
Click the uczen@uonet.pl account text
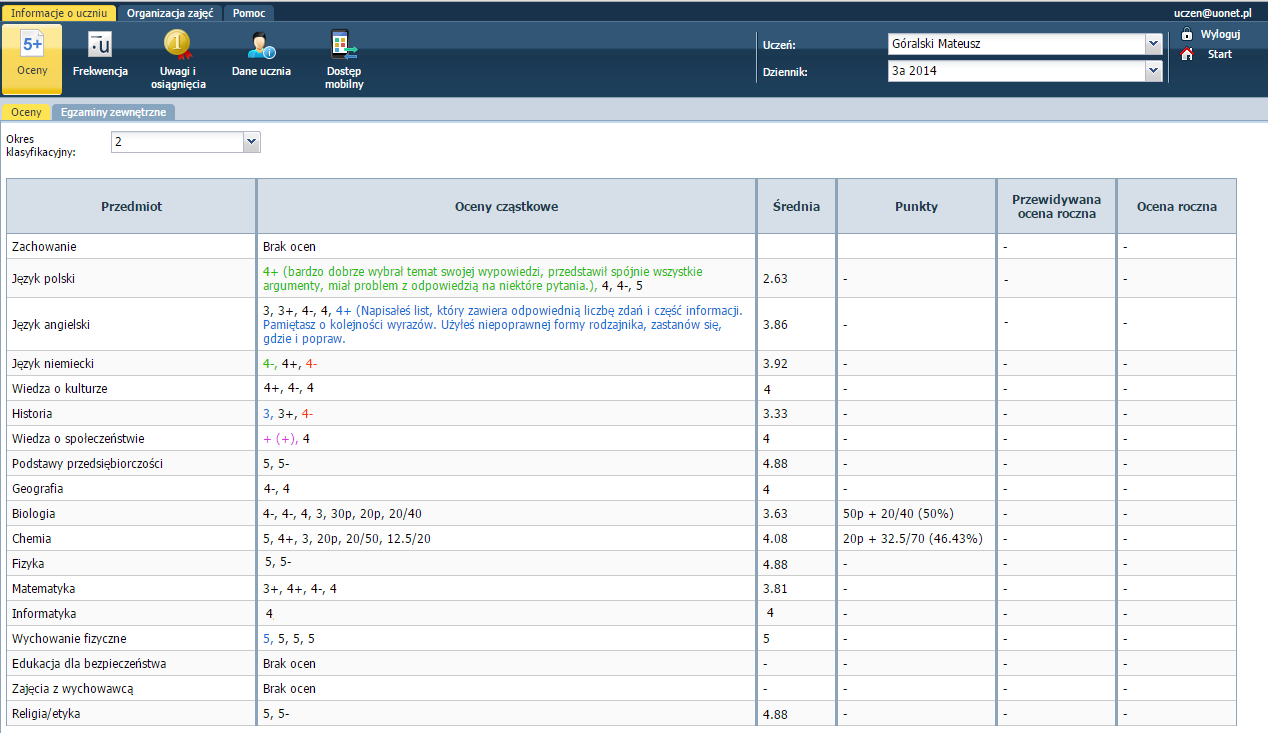(x=1213, y=13)
